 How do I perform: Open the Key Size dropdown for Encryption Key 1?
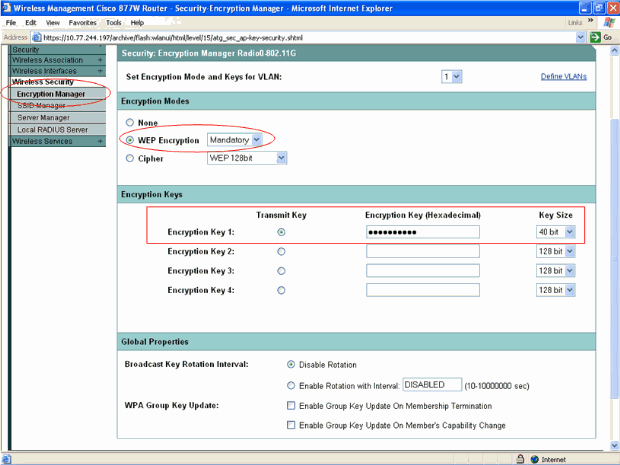coord(556,232)
